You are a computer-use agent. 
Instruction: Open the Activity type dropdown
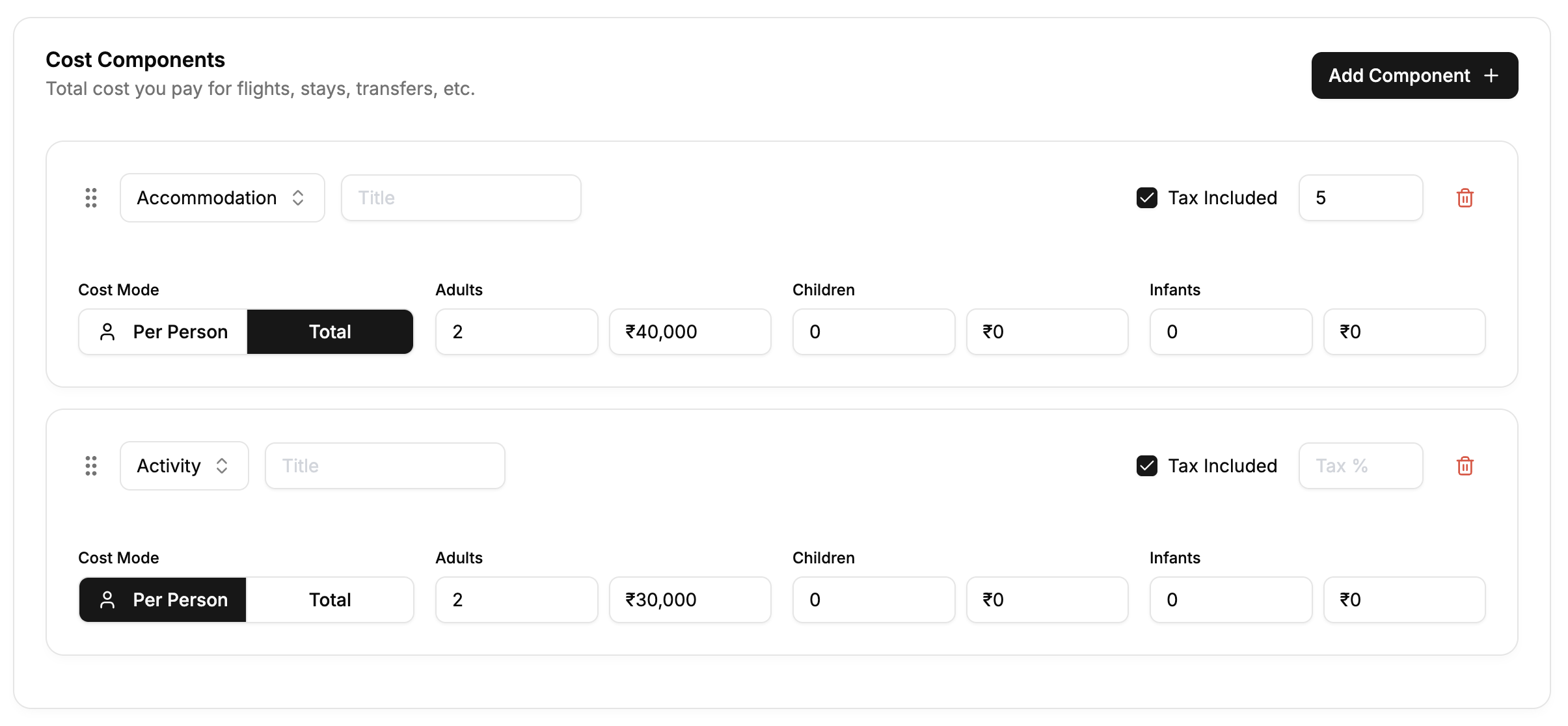point(184,466)
